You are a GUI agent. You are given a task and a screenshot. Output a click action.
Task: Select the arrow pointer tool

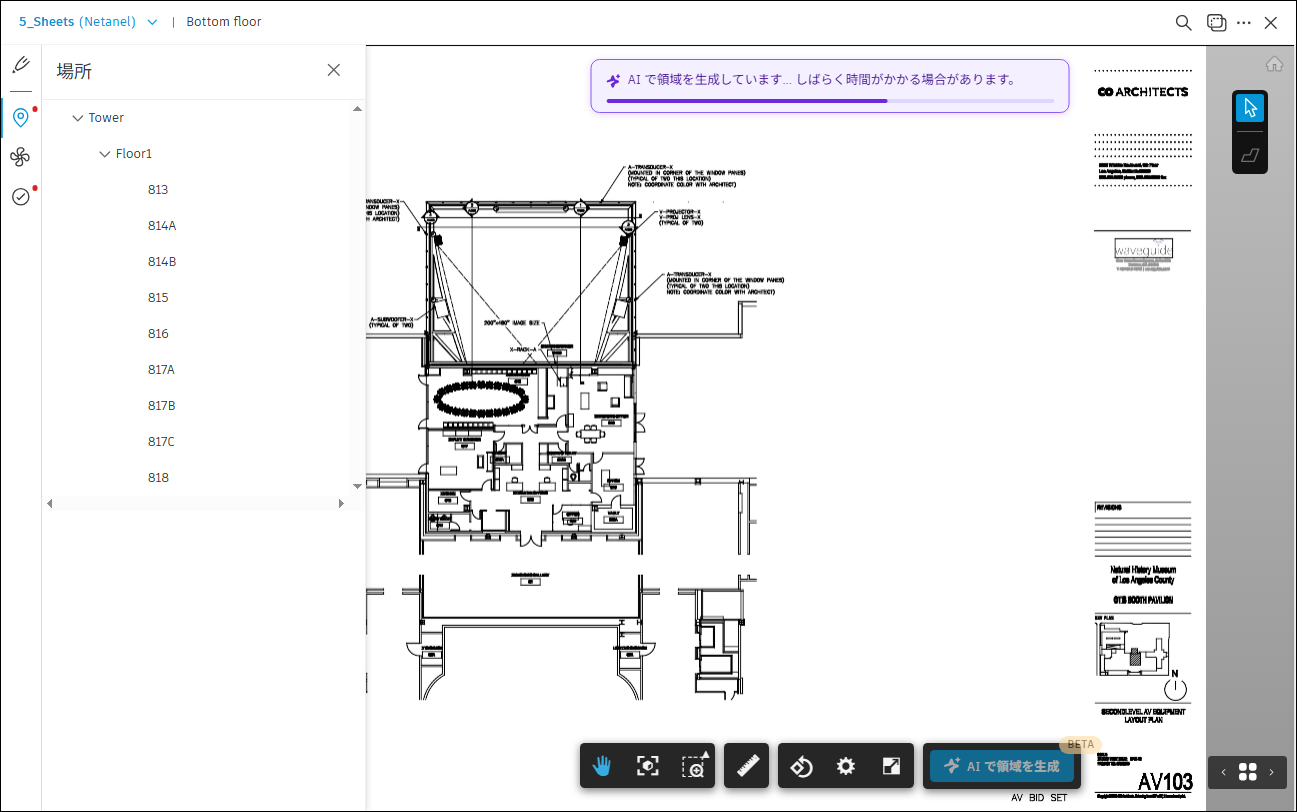click(1250, 108)
